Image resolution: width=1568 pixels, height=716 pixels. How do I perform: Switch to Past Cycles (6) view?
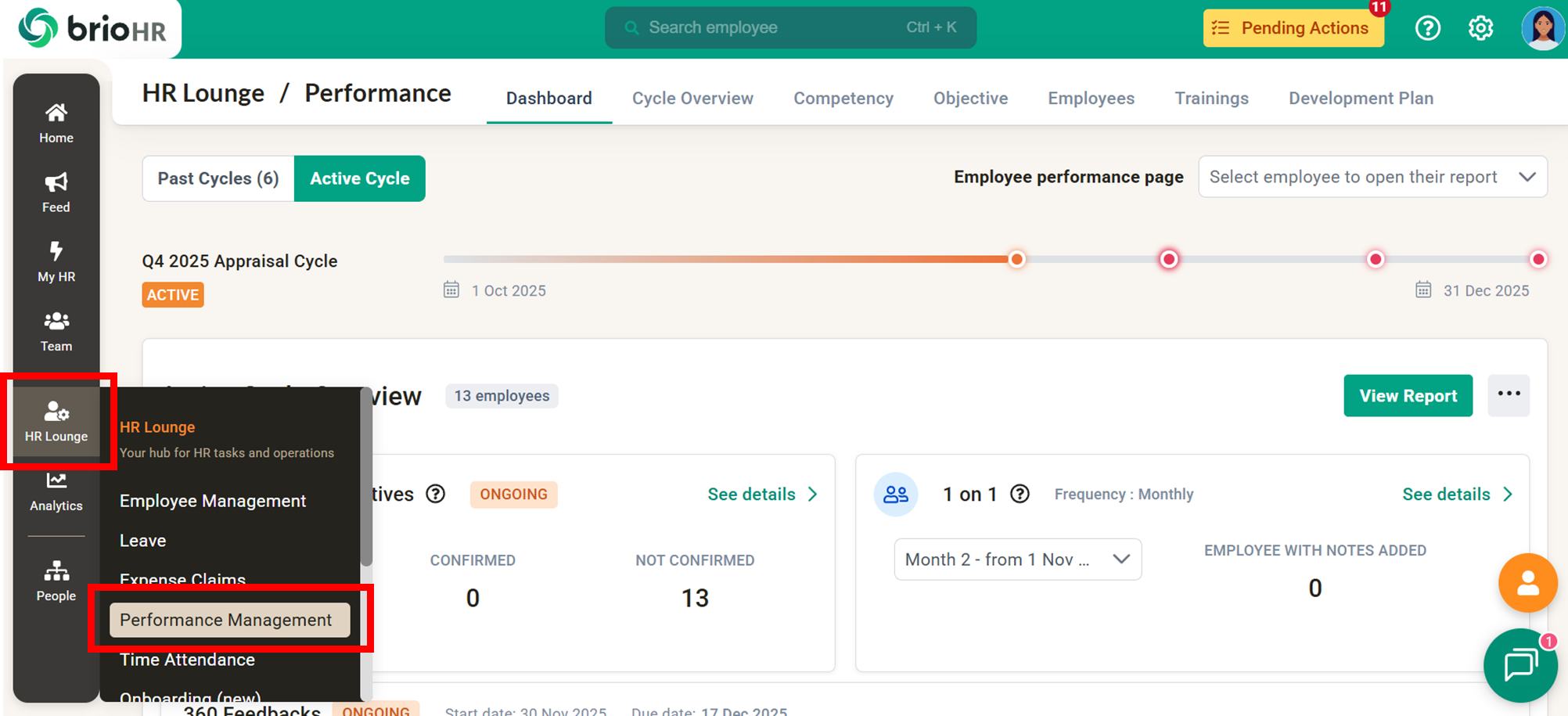218,178
